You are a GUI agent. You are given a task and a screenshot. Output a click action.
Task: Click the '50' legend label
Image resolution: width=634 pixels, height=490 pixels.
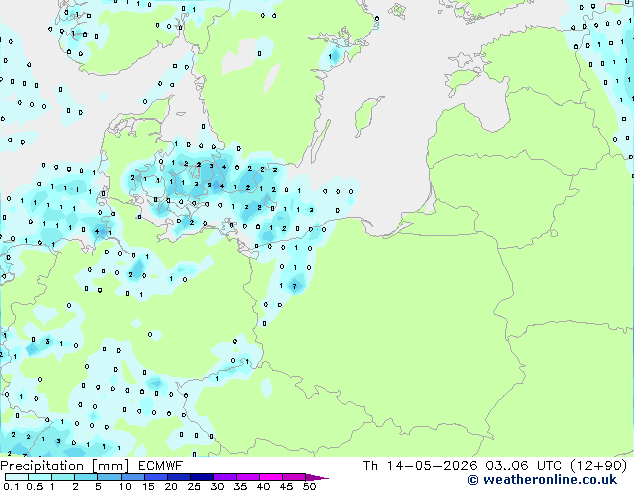310,486
